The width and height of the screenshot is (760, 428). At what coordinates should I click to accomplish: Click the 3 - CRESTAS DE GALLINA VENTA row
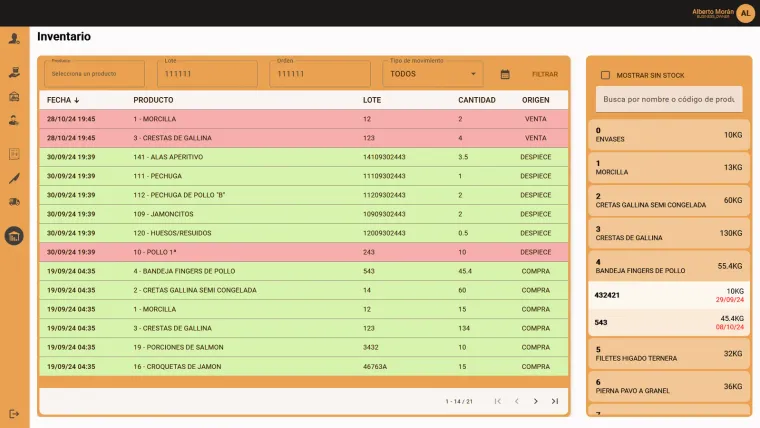(x=303, y=138)
